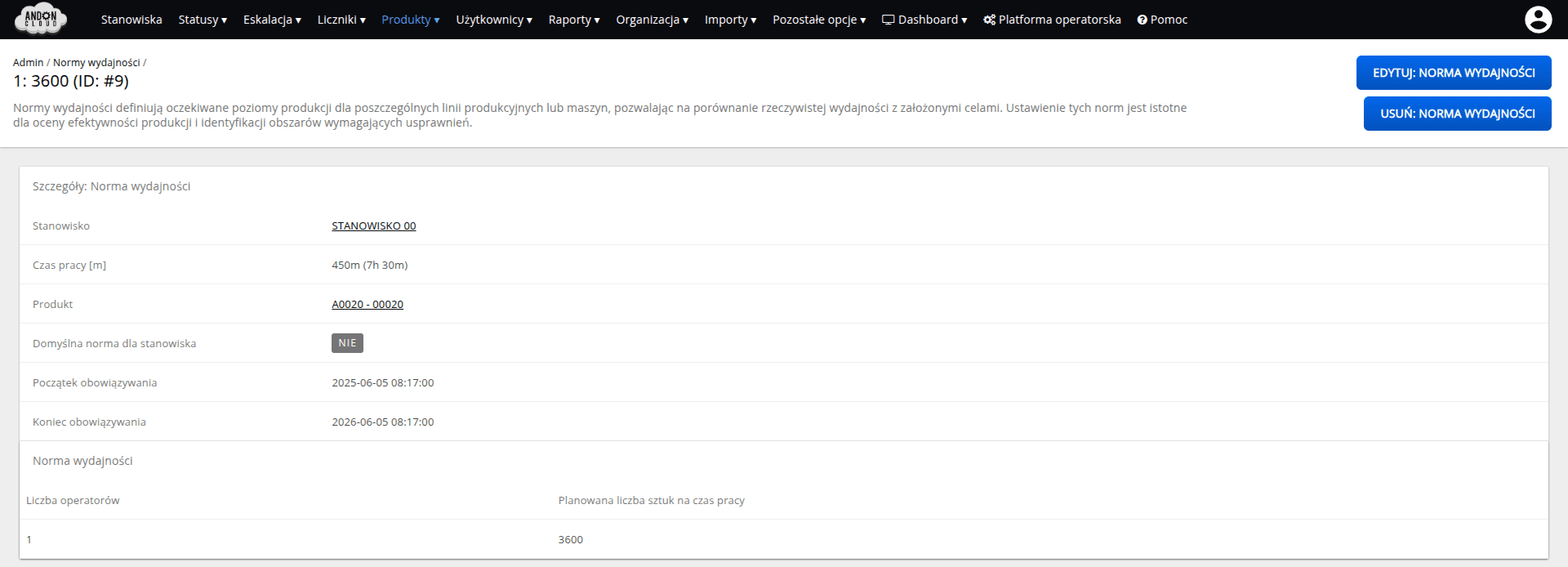Open the Produkty menu
The image size is (1568, 567).
(x=410, y=20)
